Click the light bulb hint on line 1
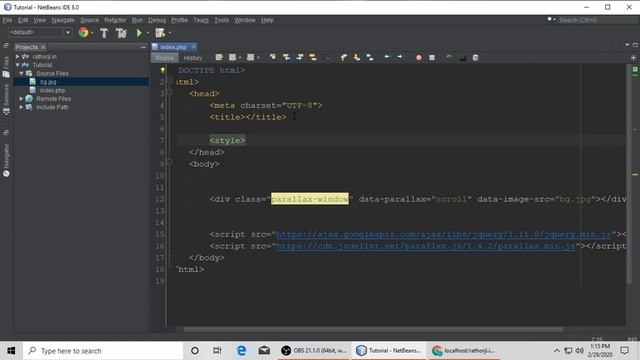 click(162, 70)
